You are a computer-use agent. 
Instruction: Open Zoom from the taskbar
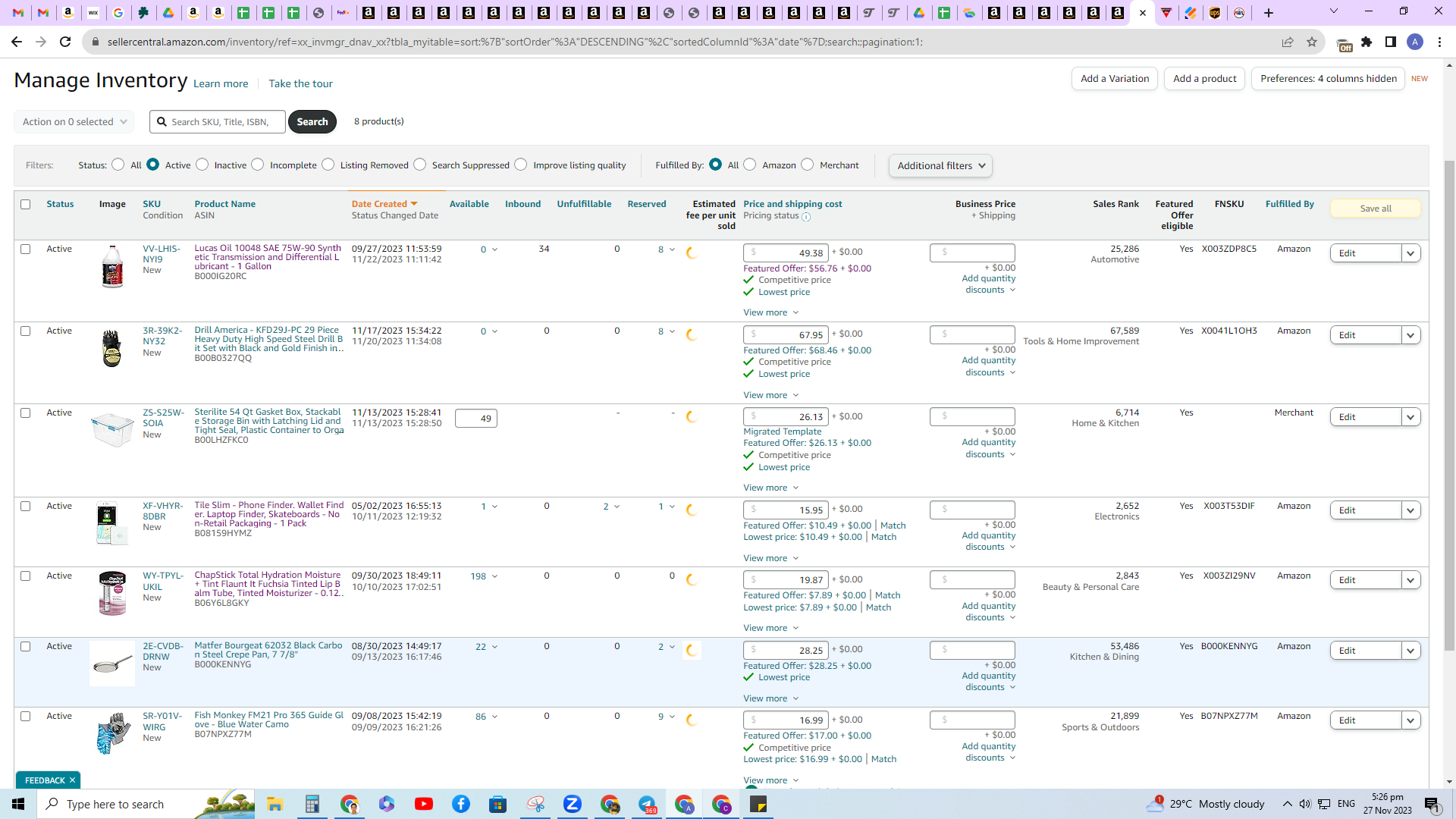pos(573,804)
